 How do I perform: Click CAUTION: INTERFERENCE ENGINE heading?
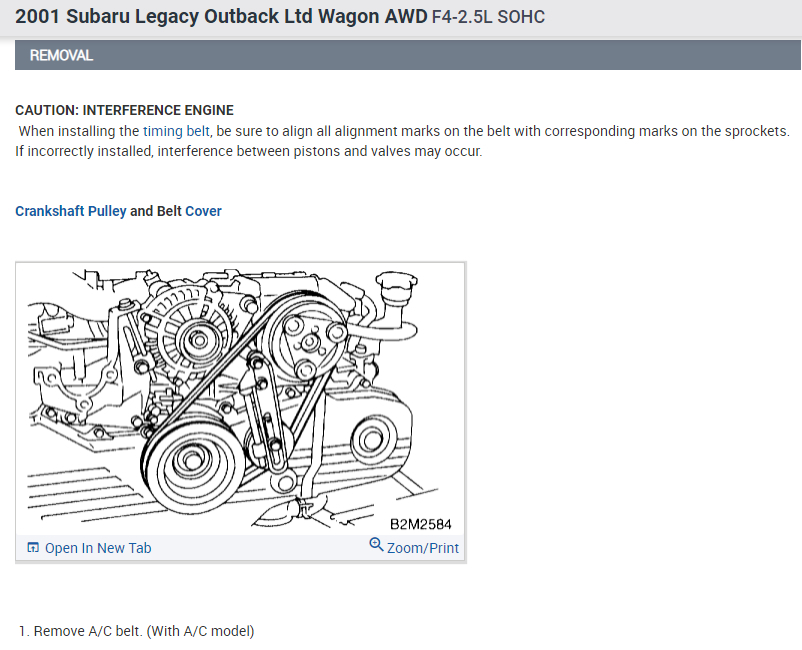(124, 110)
